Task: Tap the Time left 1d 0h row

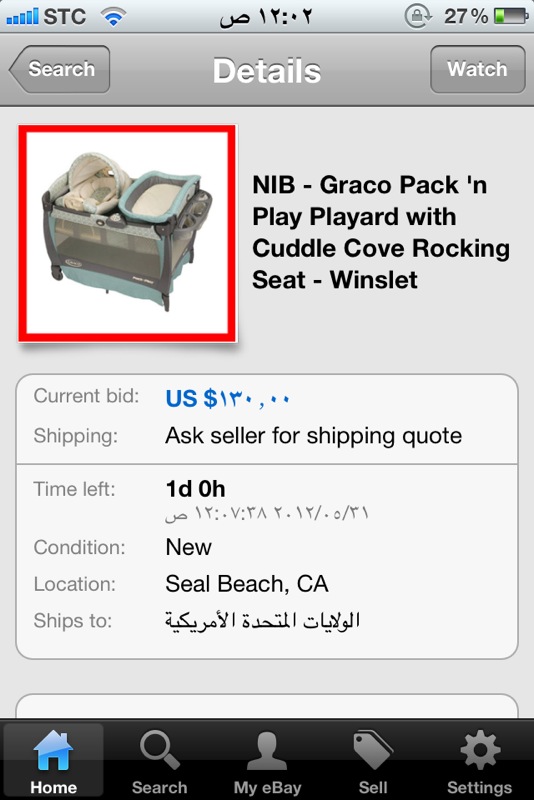Action: pos(267,499)
